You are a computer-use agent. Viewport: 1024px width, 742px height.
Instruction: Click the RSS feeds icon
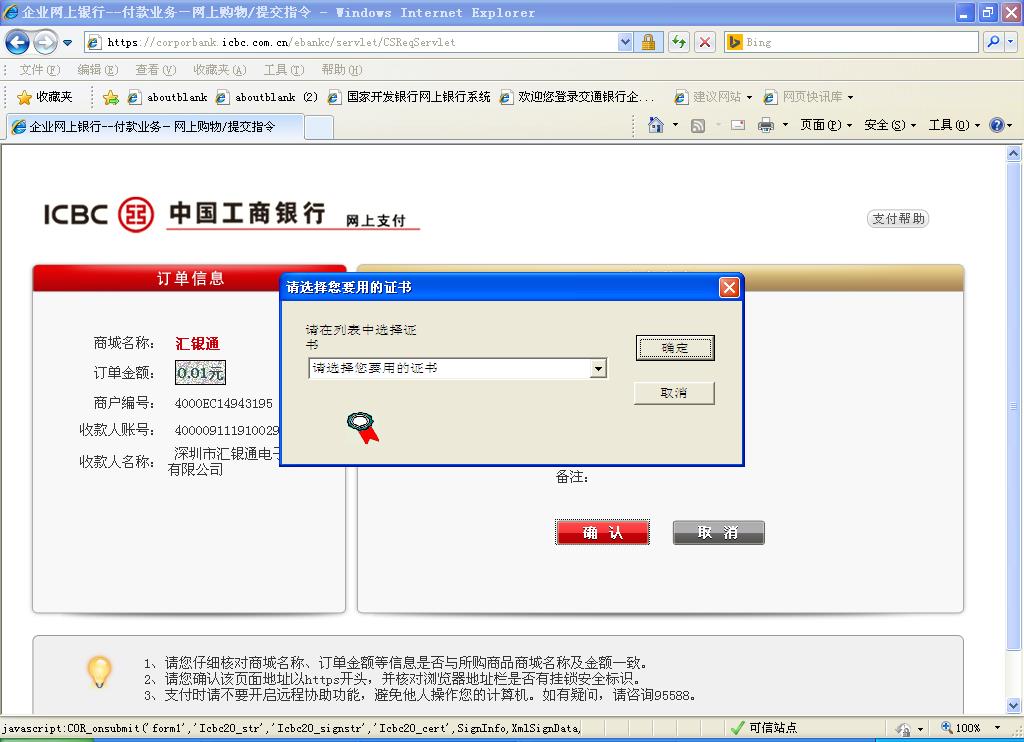click(x=697, y=125)
